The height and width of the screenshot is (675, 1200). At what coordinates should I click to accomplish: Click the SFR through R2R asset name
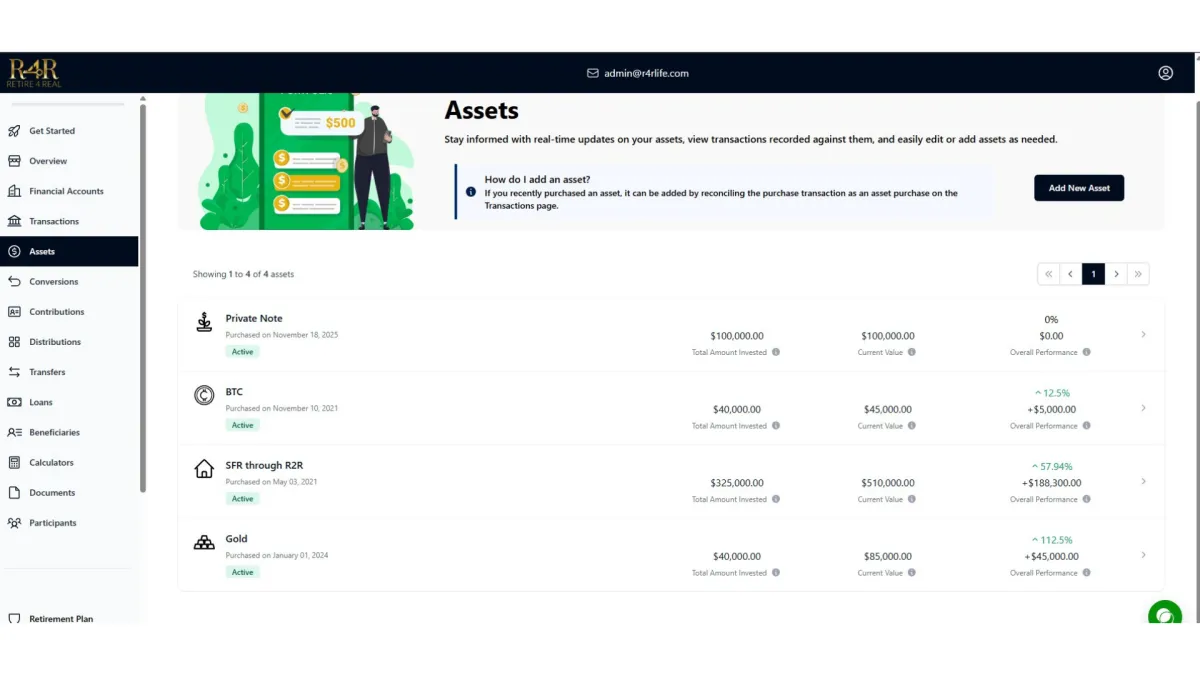click(x=265, y=465)
